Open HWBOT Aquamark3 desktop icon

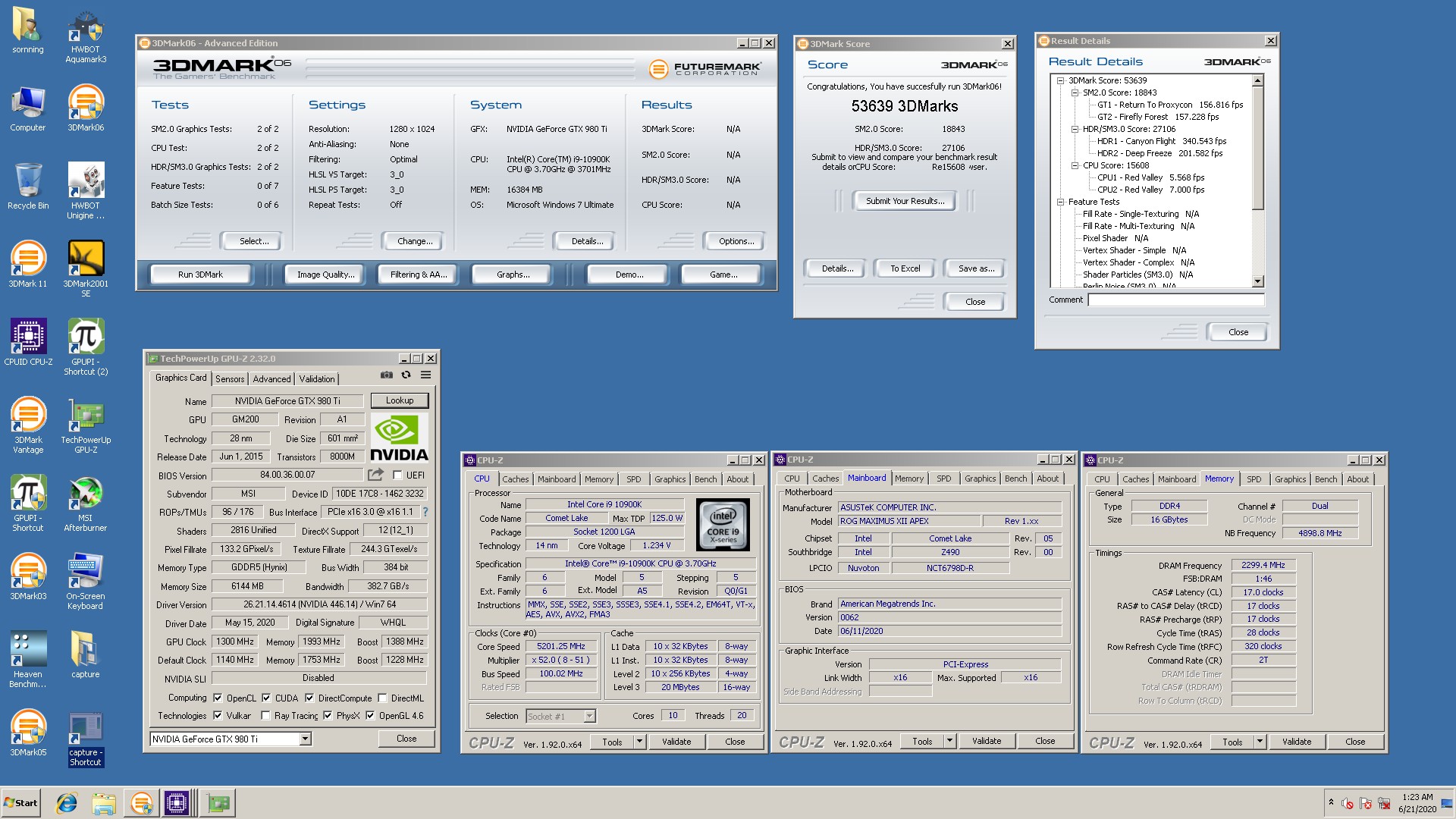(86, 35)
